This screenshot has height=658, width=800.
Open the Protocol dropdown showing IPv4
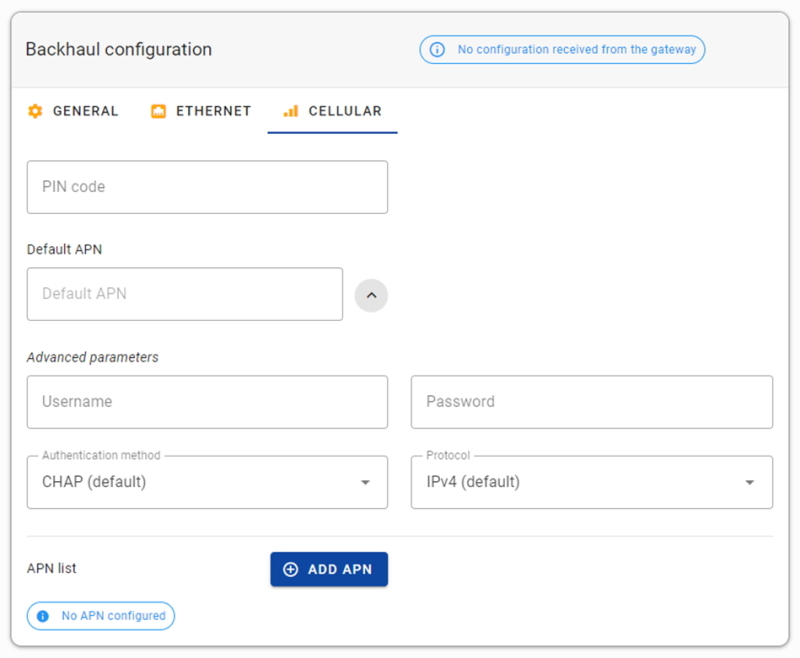tap(592, 482)
